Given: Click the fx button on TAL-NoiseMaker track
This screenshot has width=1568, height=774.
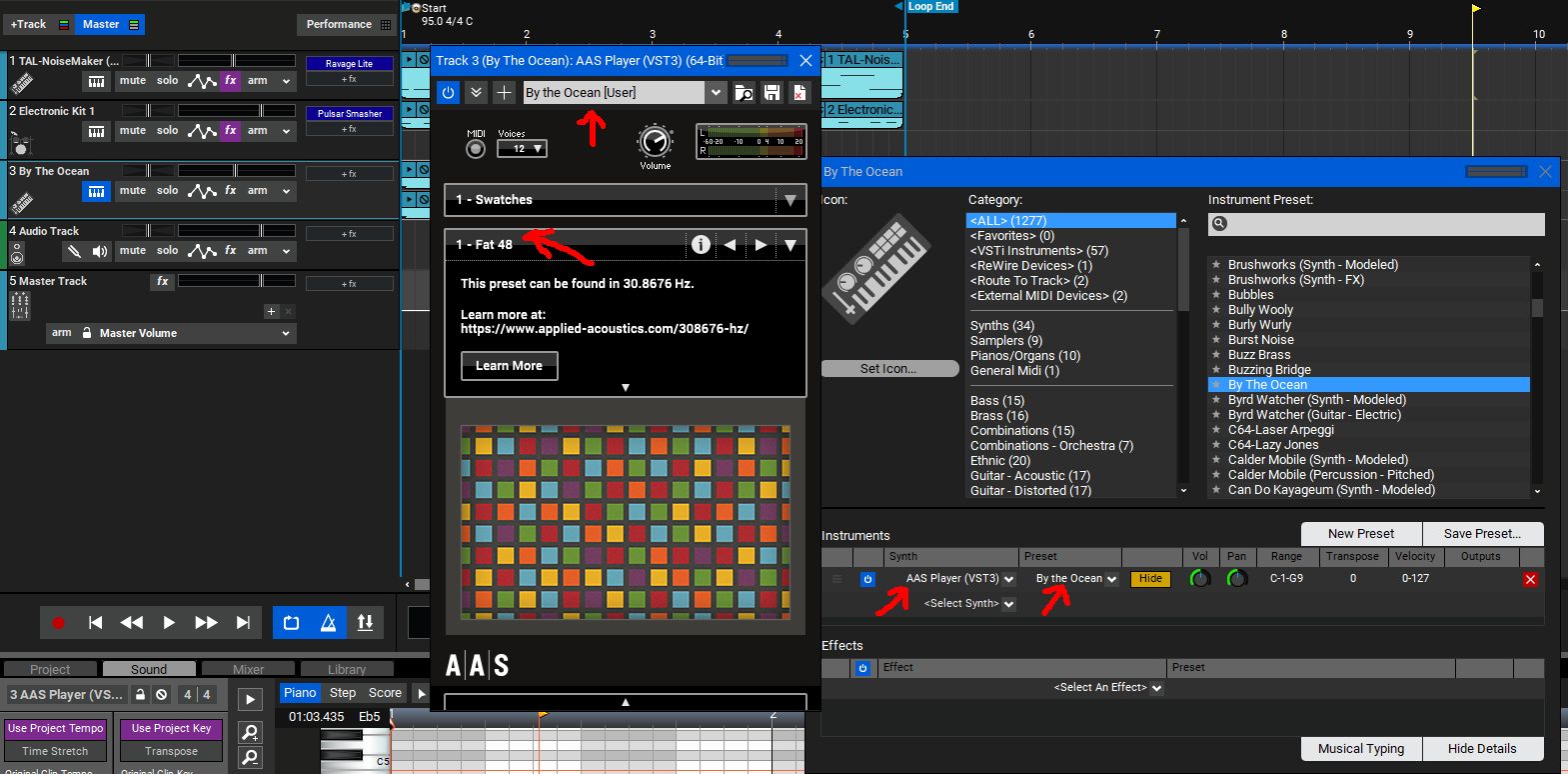Looking at the screenshot, I should pyautogui.click(x=231, y=80).
